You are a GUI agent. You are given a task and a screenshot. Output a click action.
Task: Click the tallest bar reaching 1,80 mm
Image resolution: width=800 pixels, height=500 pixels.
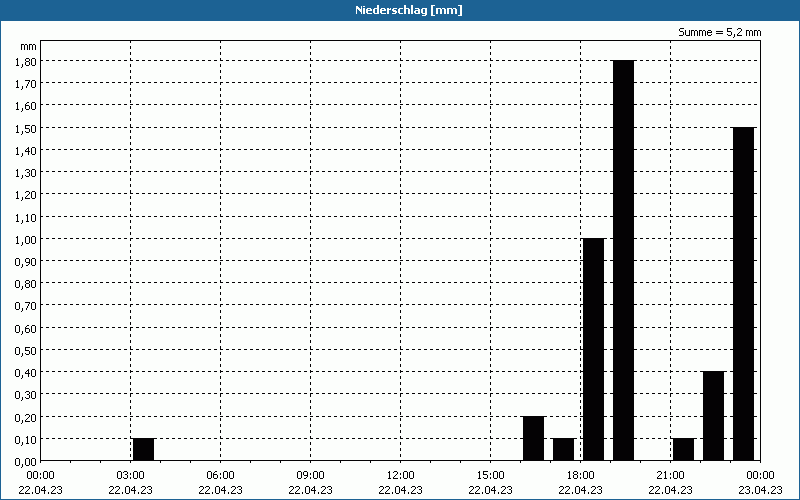pyautogui.click(x=623, y=261)
